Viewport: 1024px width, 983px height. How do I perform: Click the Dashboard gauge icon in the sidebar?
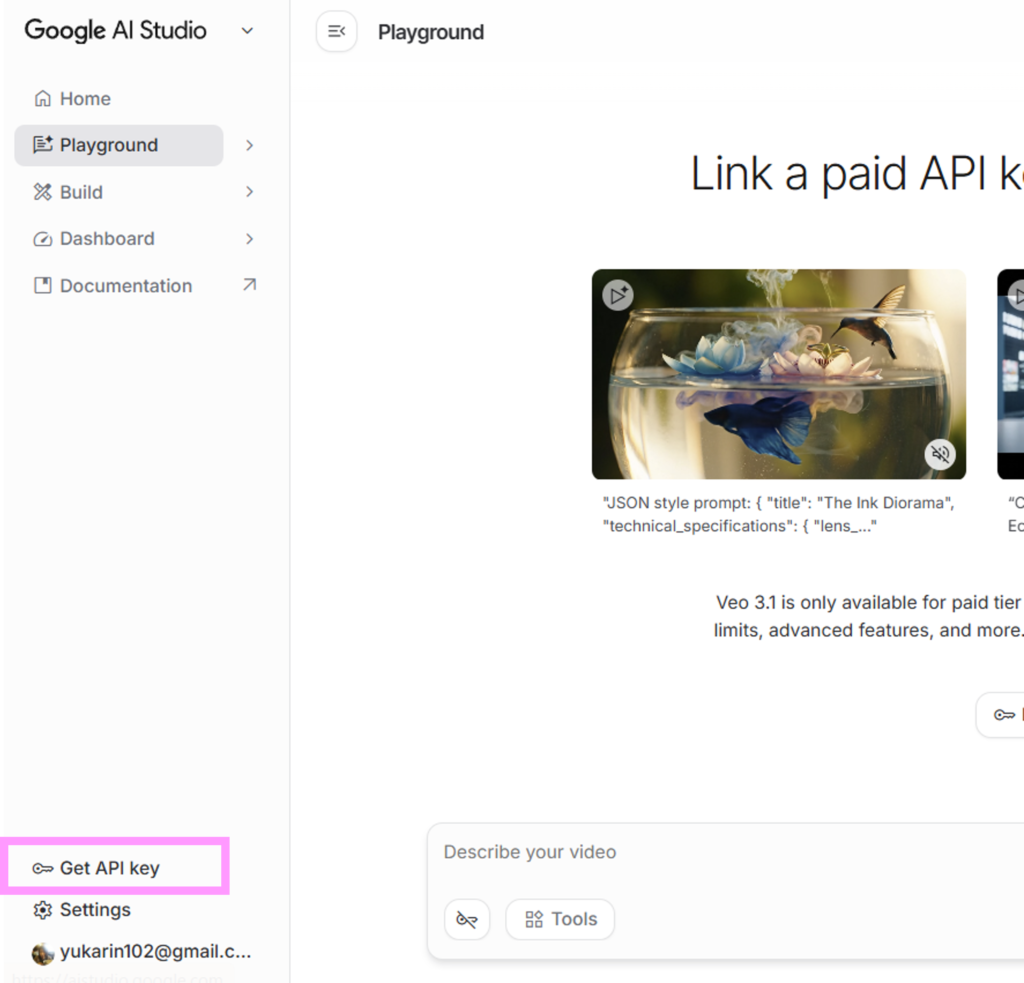pyautogui.click(x=42, y=239)
